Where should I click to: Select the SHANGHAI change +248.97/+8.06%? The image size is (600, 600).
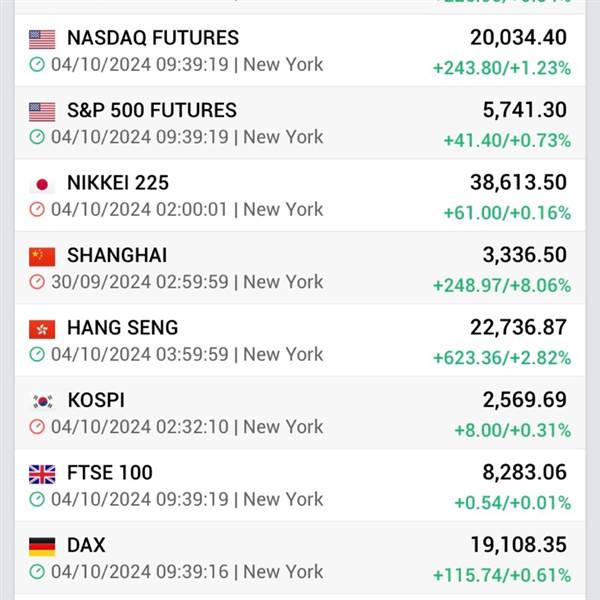pyautogui.click(x=502, y=286)
